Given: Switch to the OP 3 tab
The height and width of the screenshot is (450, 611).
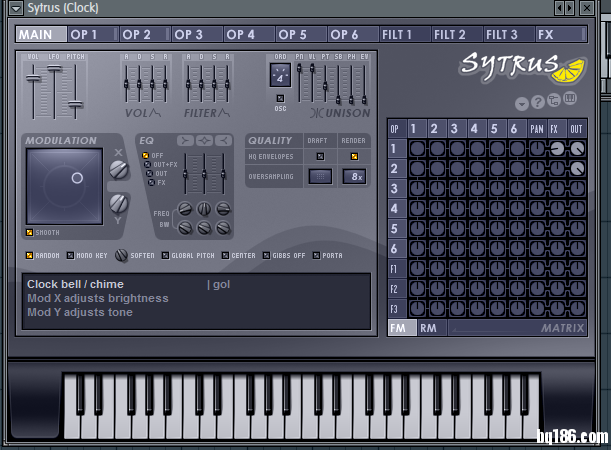Looking at the screenshot, I should click(188, 35).
